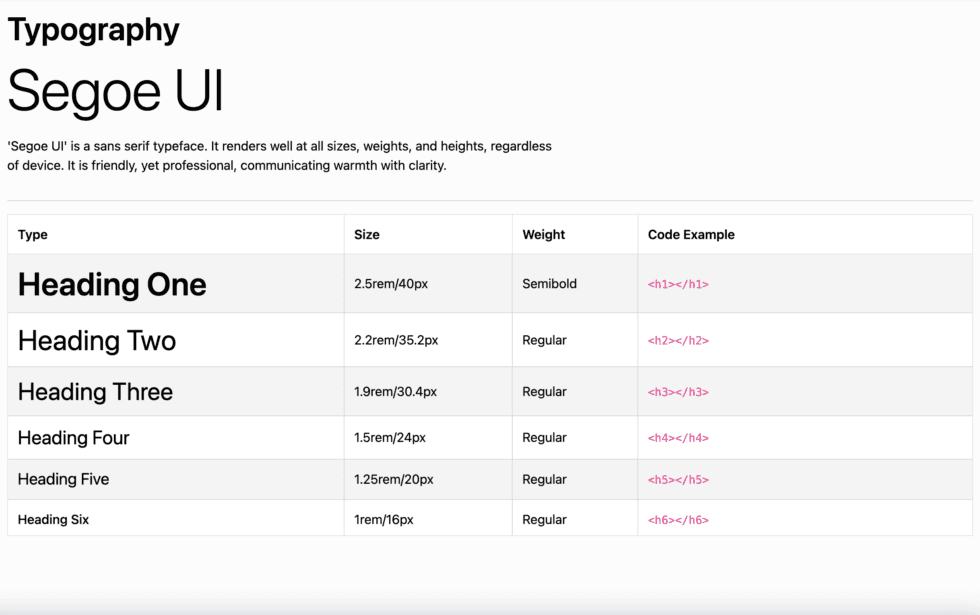Select the Heading Three sample text
This screenshot has height=615, width=980.
(x=95, y=392)
